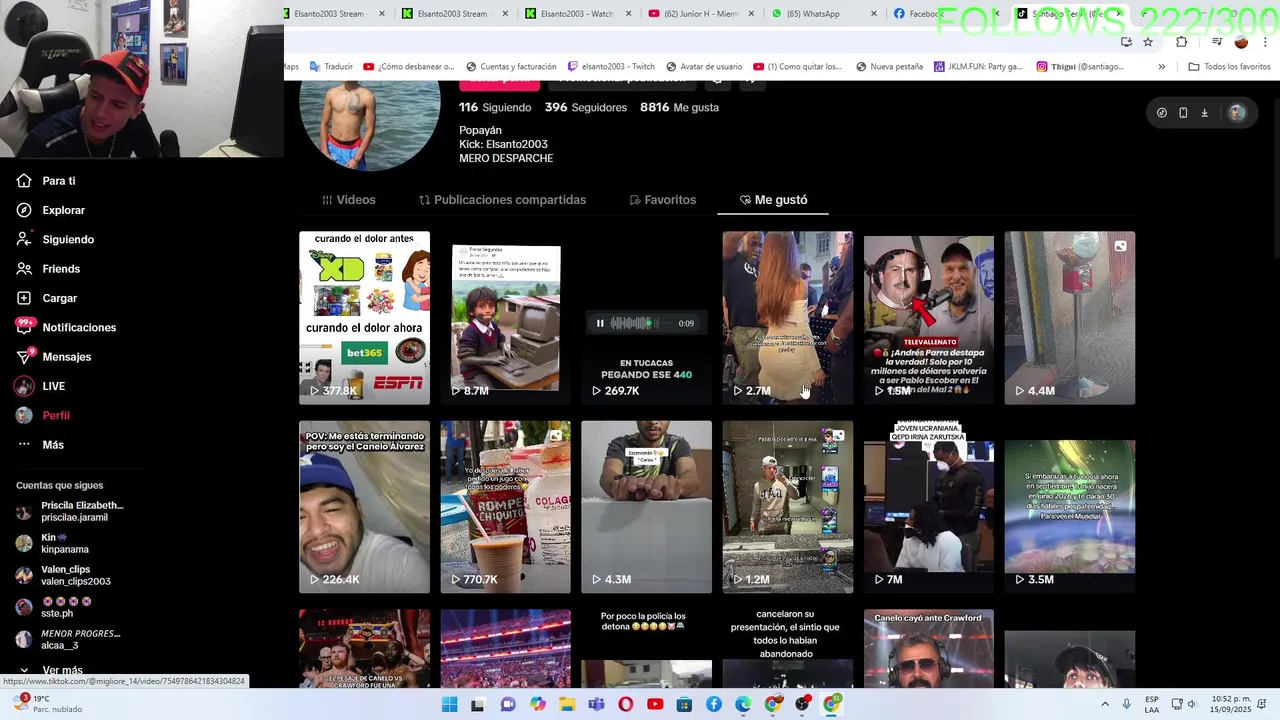Open the alcaa__3 followed account

pos(68,639)
